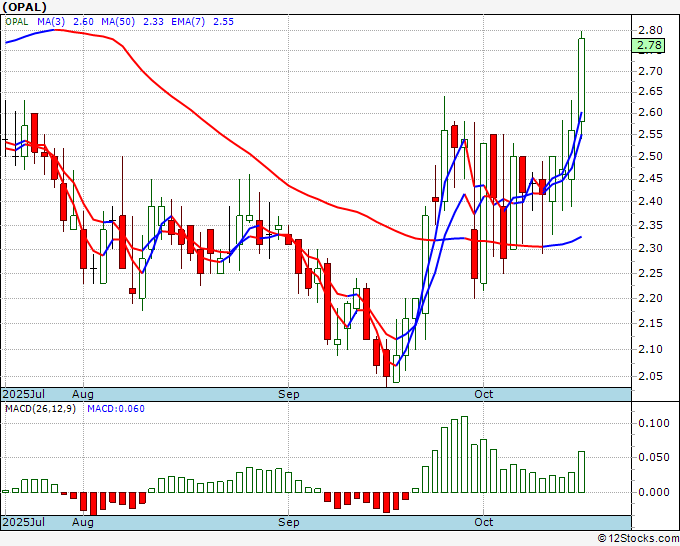Image resolution: width=680 pixels, height=546 pixels.
Task: Click the tallest green MACD histogram bar
Action: coord(464,454)
